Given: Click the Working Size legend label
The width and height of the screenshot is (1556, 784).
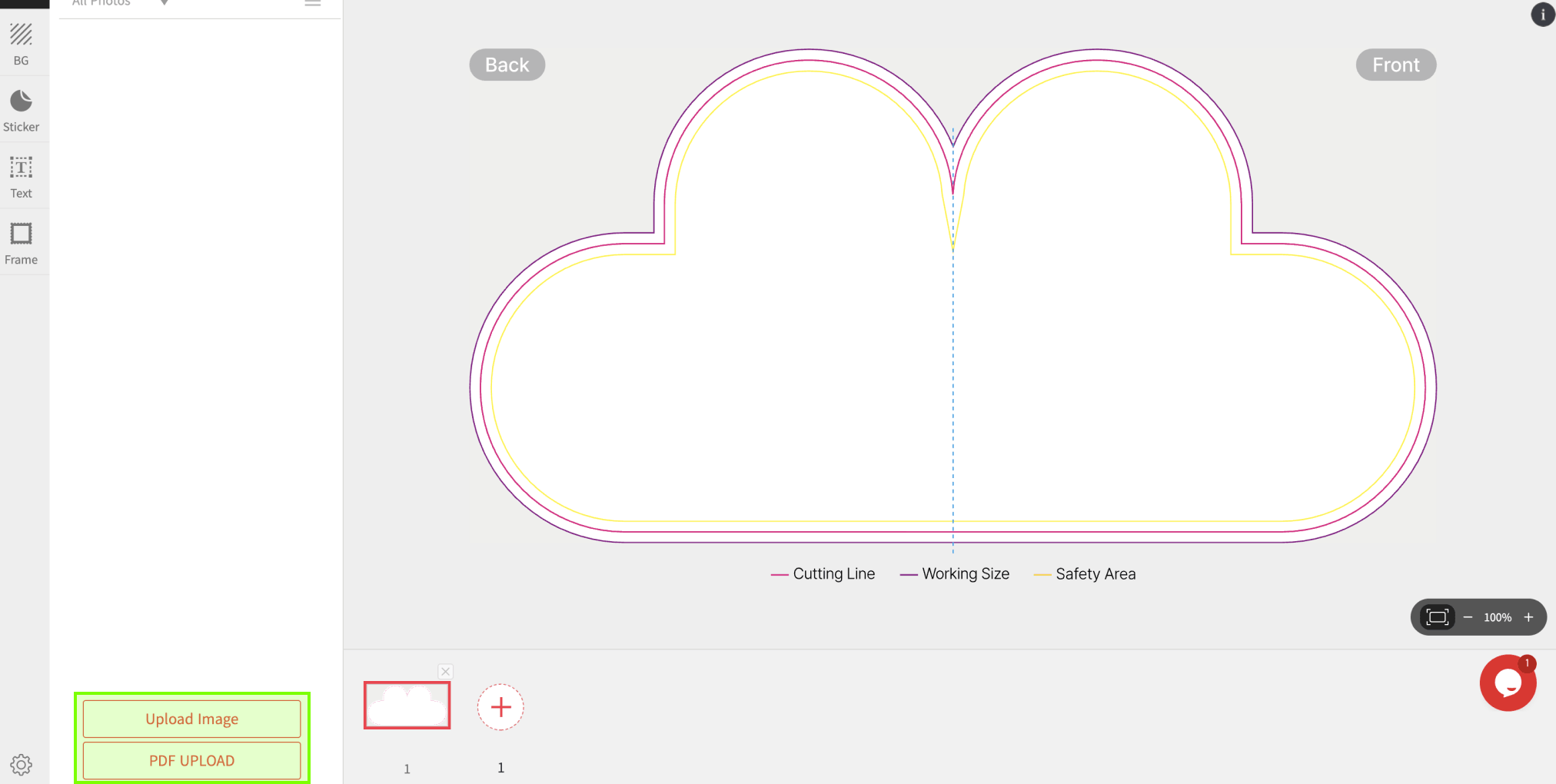Looking at the screenshot, I should [966, 573].
